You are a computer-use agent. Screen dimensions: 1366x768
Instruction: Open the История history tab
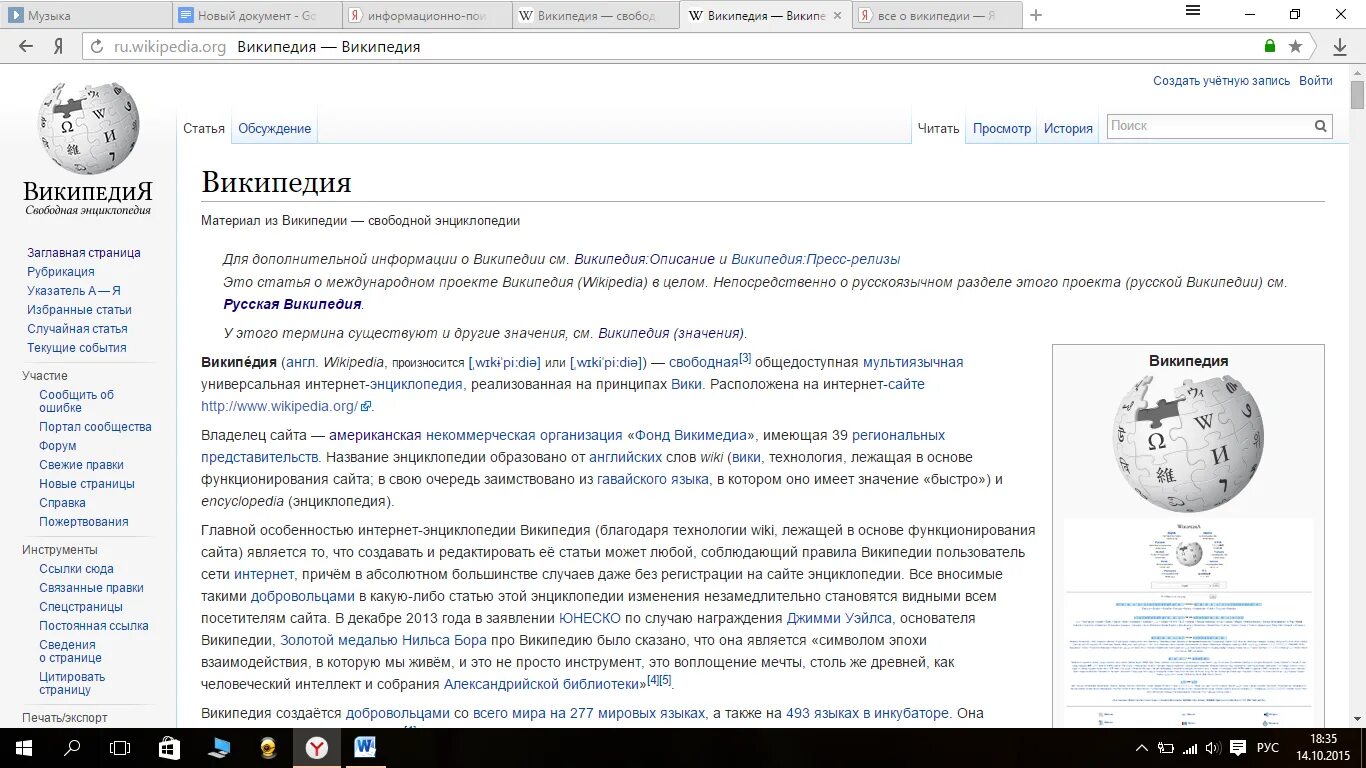1068,129
